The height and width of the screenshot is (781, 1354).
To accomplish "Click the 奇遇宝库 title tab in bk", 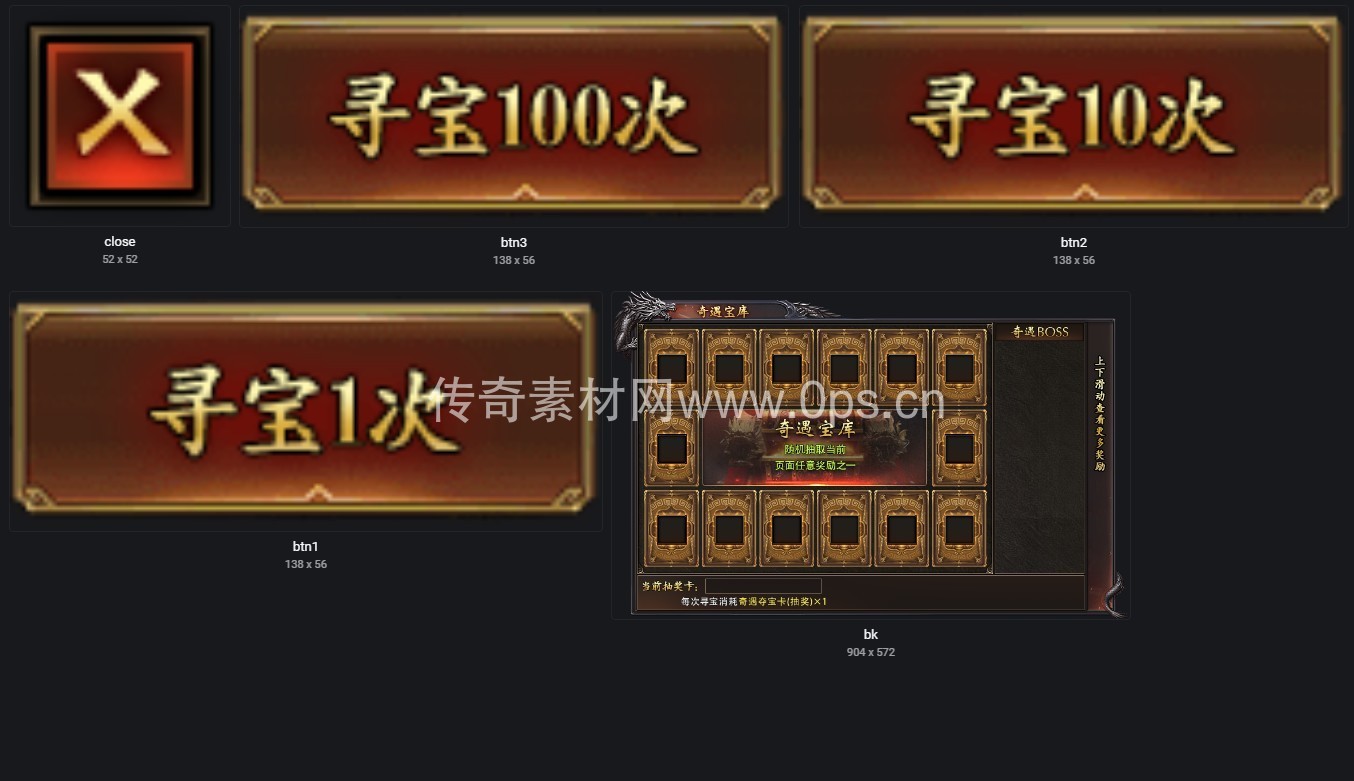I will 722,311.
